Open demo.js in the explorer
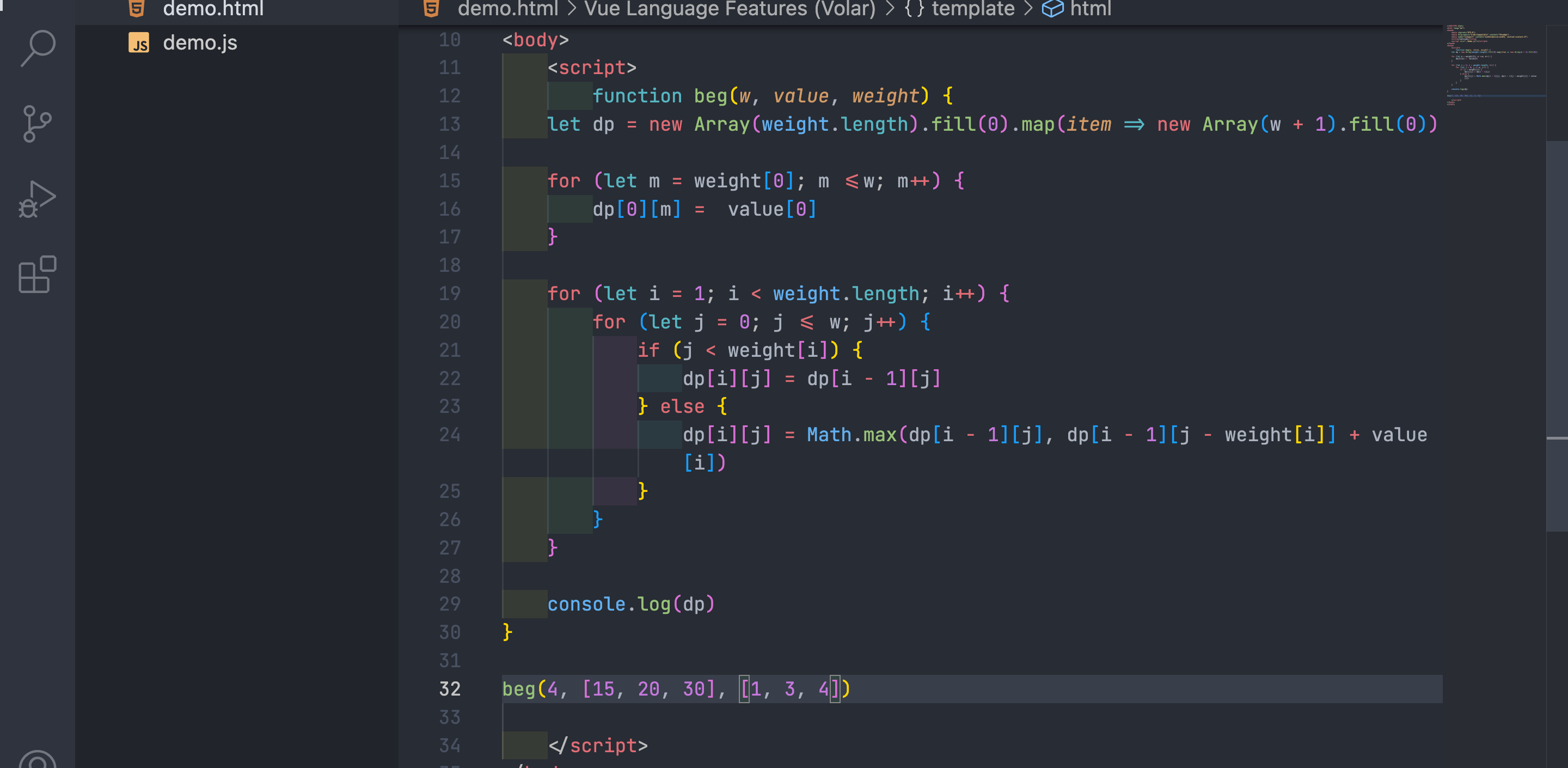The width and height of the screenshot is (1568, 768). click(x=200, y=43)
